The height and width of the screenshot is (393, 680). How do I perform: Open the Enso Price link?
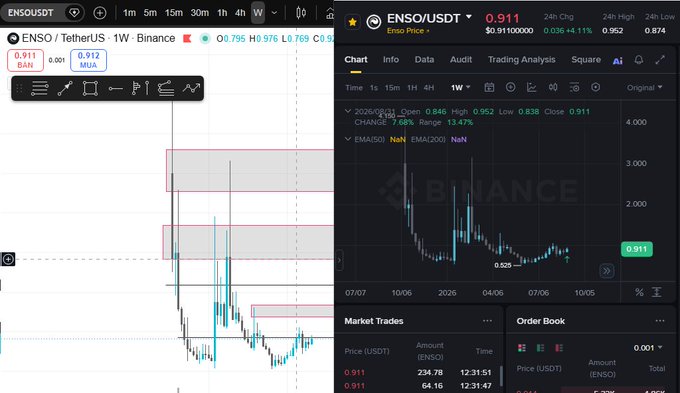(x=408, y=31)
